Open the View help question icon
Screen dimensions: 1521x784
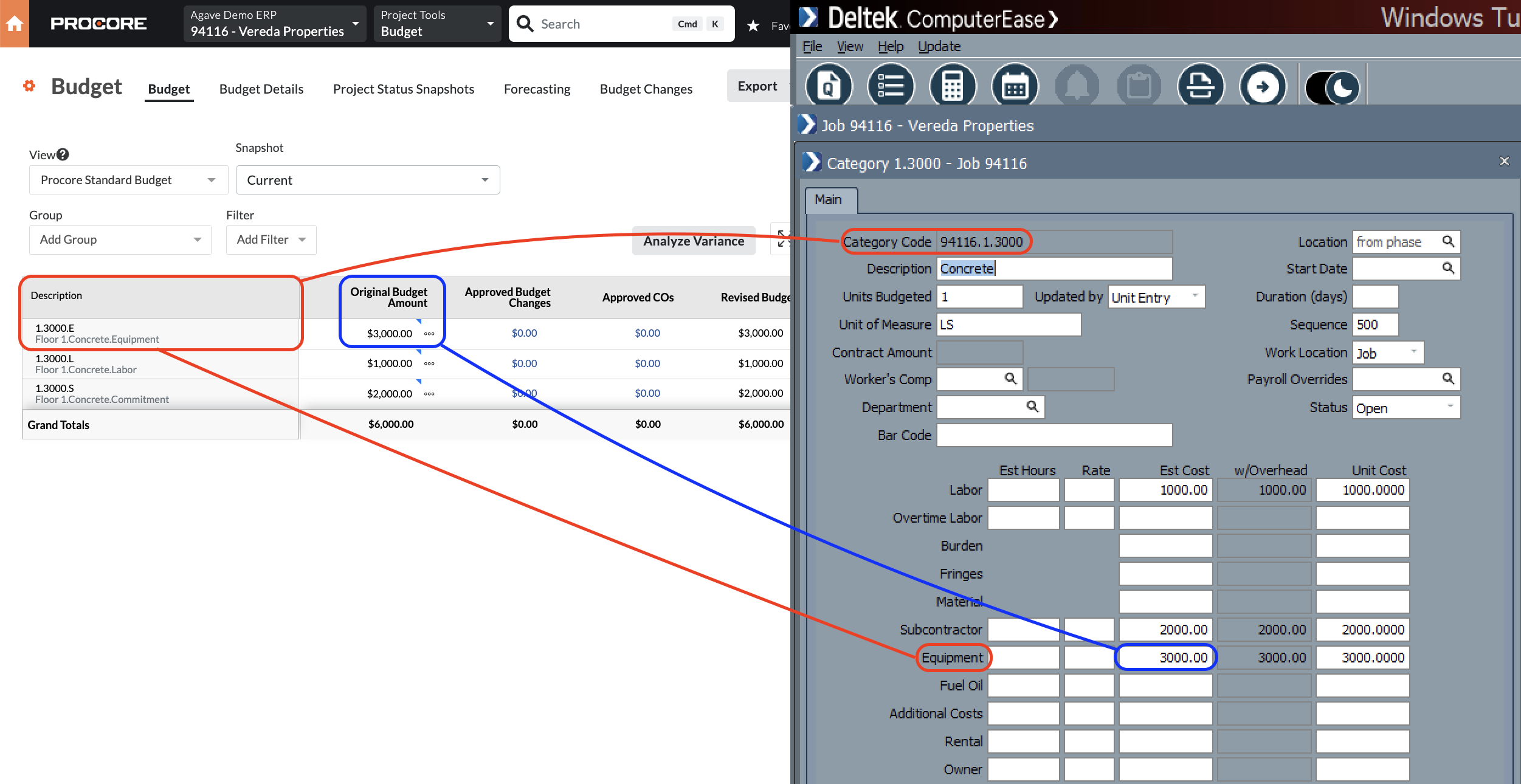click(63, 154)
